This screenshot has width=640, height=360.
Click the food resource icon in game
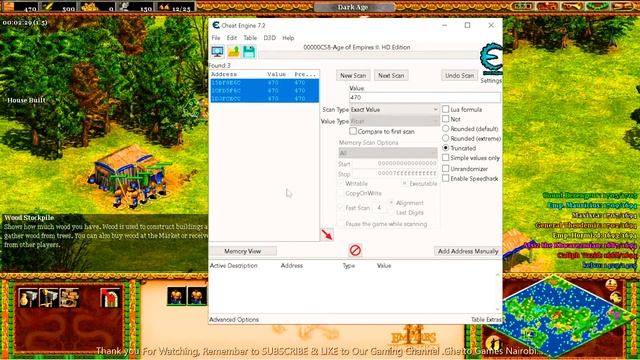click(x=47, y=7)
